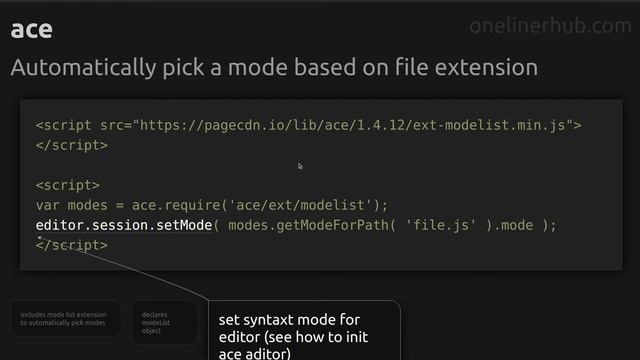Click the final closing "</script>" tag
640x360 pixels.
tap(72, 245)
